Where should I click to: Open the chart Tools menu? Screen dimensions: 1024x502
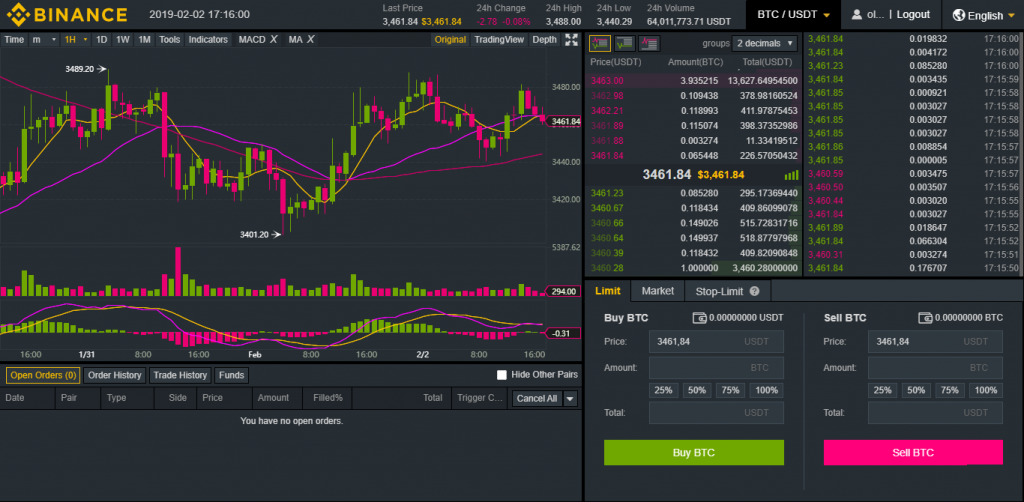pos(169,39)
